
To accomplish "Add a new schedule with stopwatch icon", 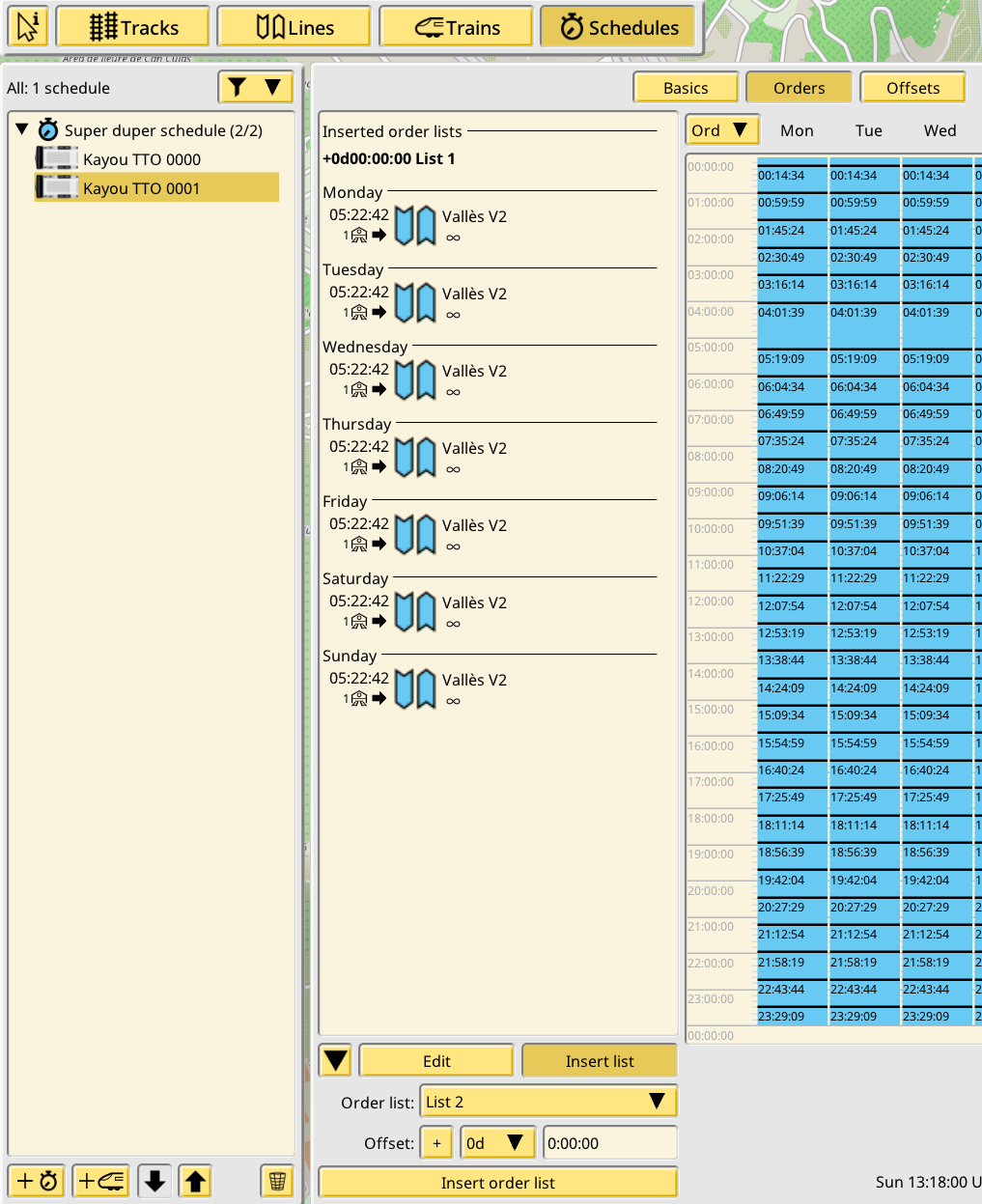I will coord(37,1181).
